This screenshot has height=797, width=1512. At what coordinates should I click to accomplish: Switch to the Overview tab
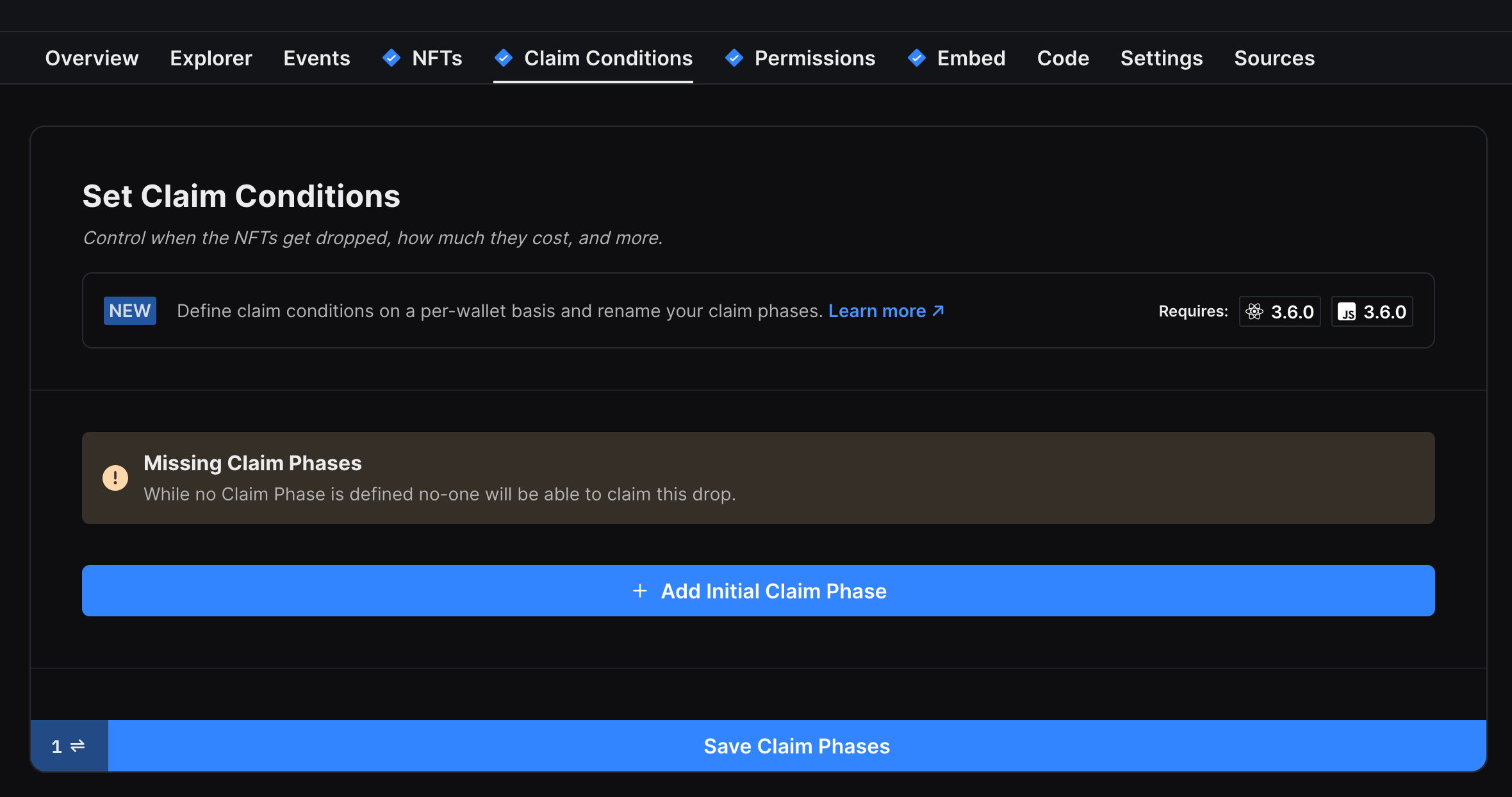coord(92,58)
